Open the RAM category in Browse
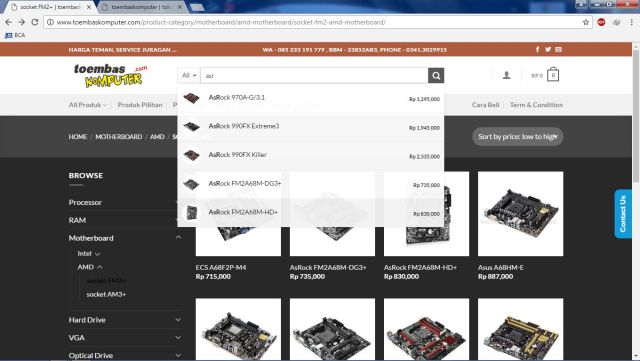The image size is (640, 361). (77, 220)
